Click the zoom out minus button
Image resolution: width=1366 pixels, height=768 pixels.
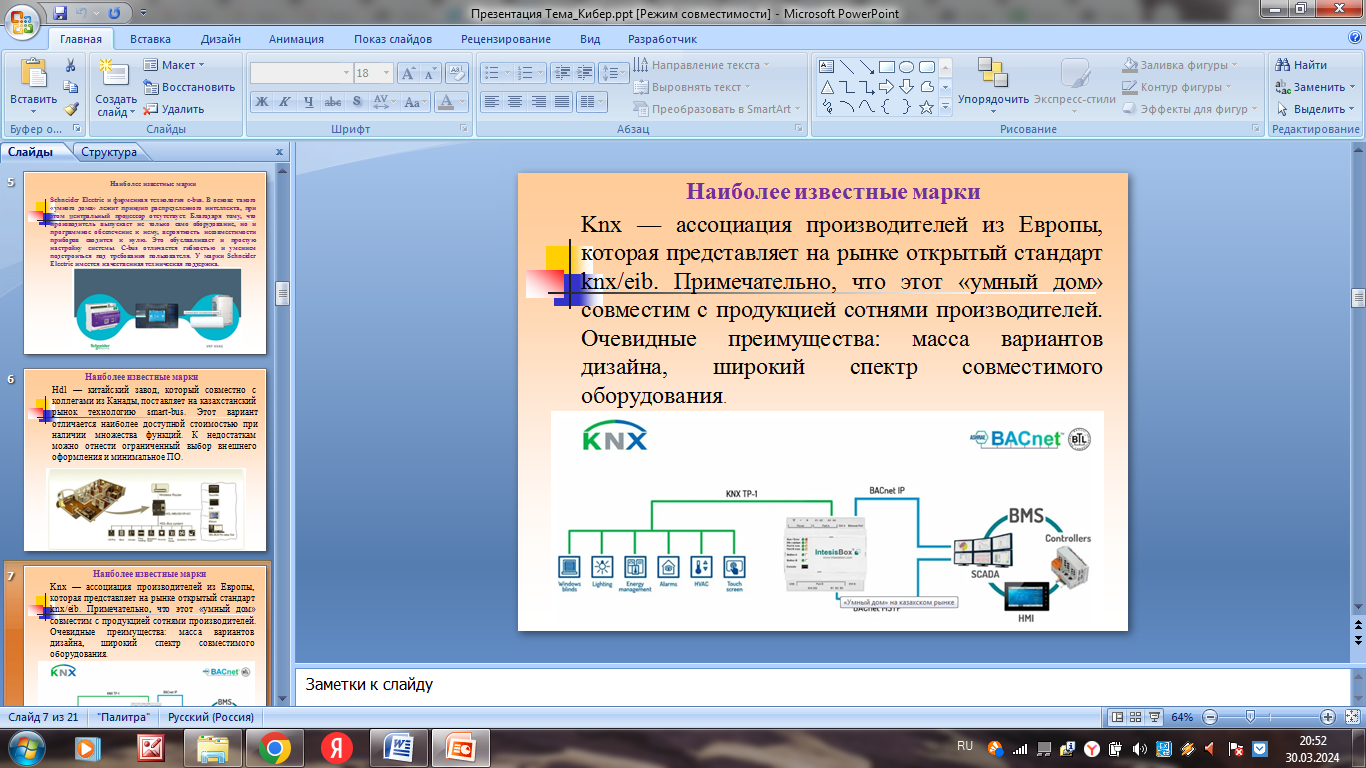[1210, 717]
